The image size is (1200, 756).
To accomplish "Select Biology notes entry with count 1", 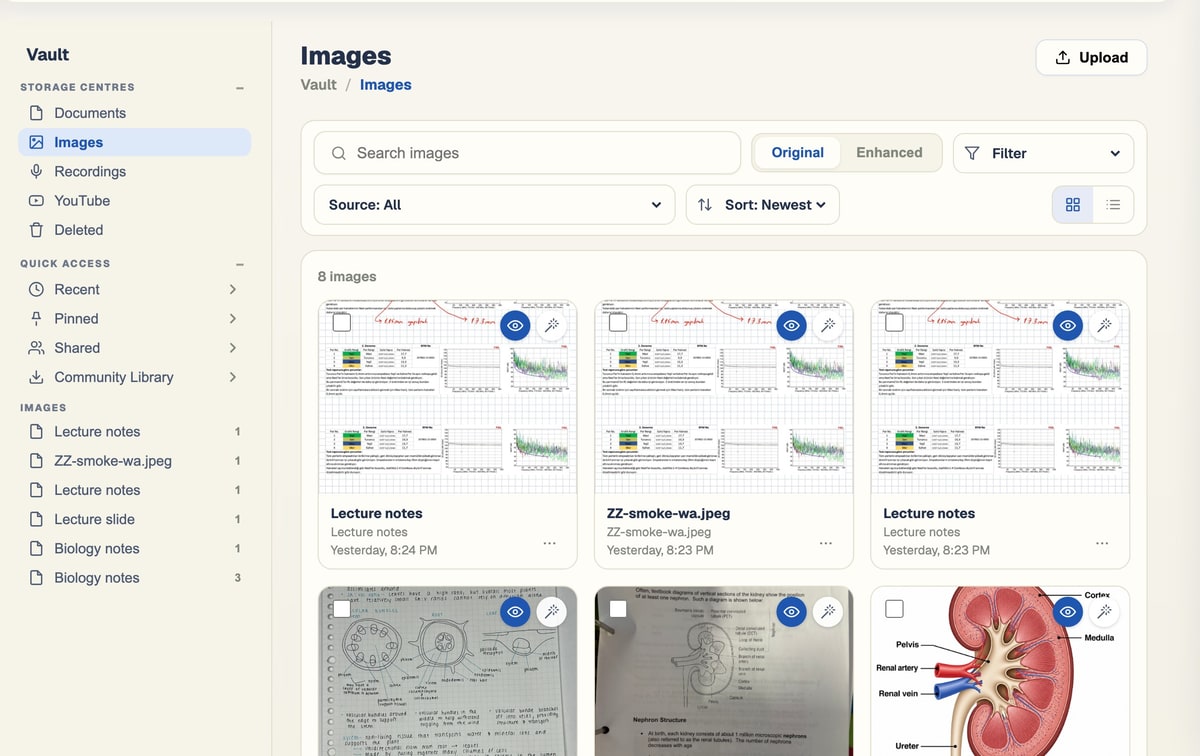I will pos(135,548).
